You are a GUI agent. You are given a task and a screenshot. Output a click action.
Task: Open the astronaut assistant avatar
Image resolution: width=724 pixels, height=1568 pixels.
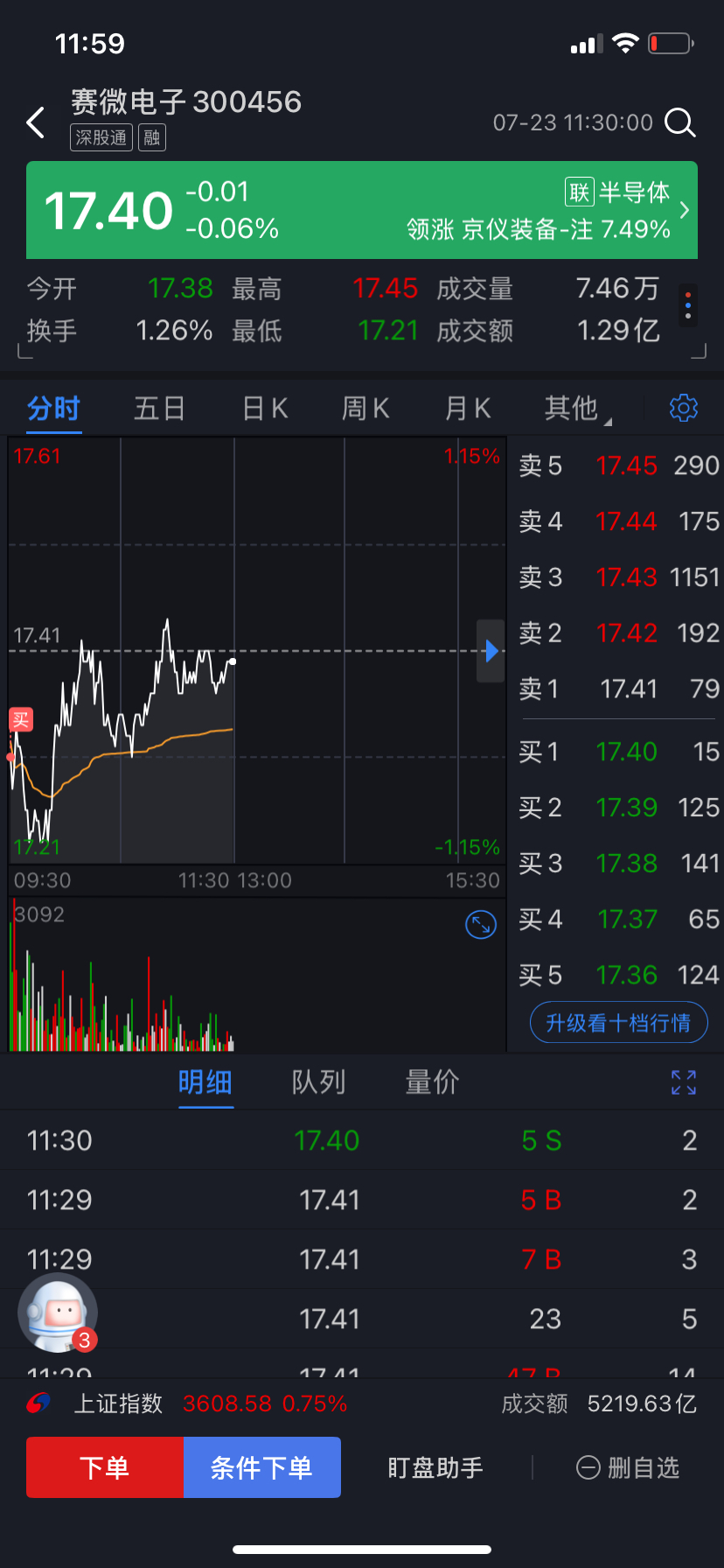[58, 1312]
